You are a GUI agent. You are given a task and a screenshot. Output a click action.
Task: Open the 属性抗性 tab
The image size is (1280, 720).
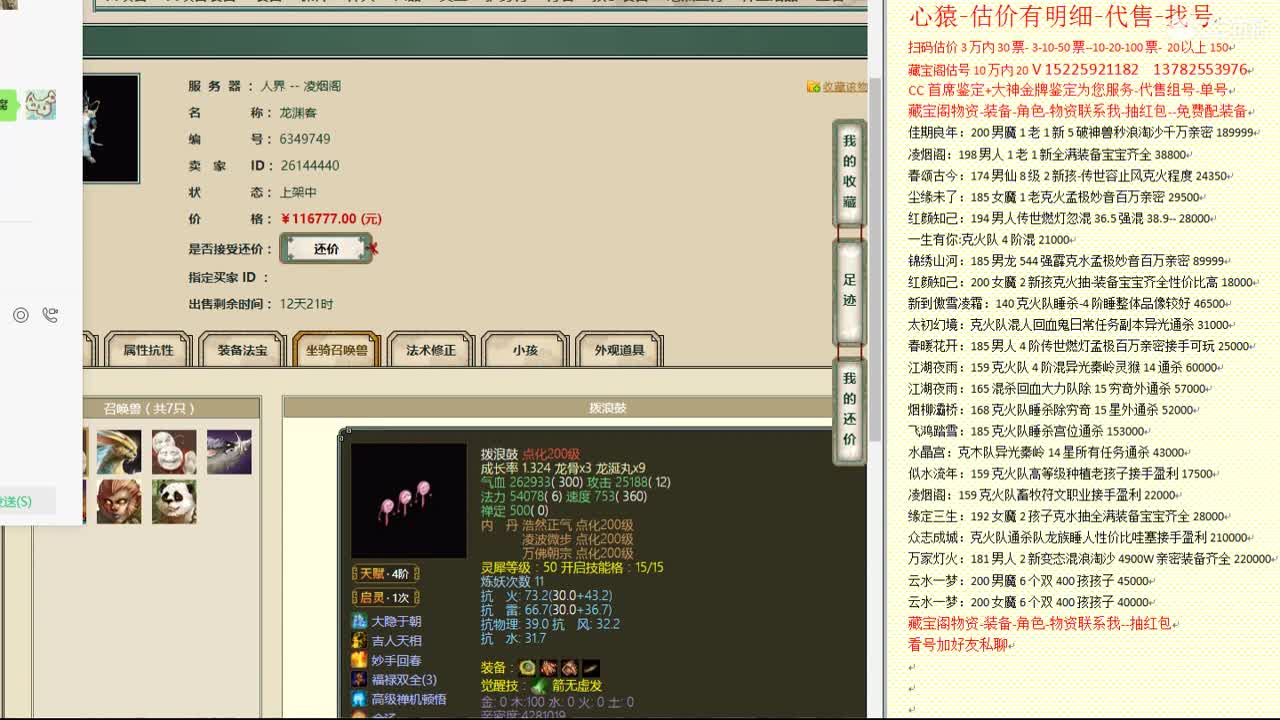pyautogui.click(x=148, y=350)
